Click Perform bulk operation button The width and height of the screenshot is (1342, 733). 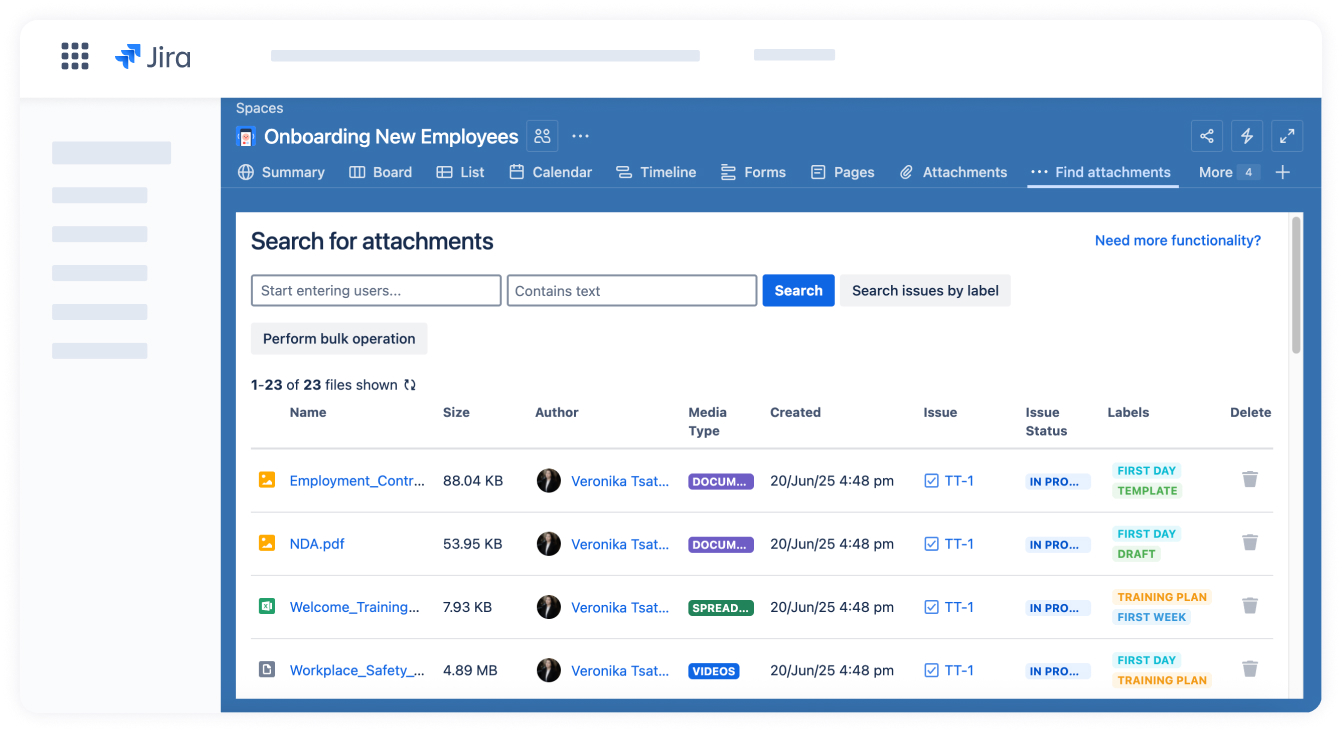[339, 339]
